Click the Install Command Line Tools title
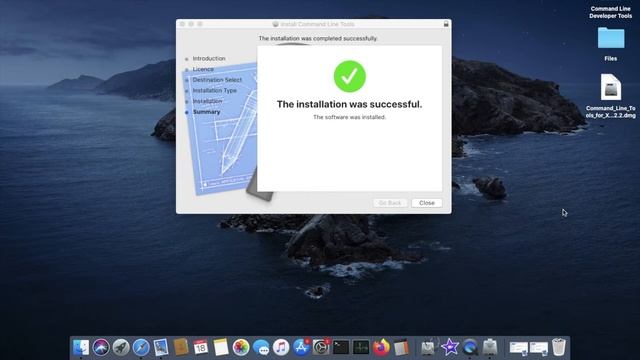Screen dimensions: 640x360 (x=318, y=24)
